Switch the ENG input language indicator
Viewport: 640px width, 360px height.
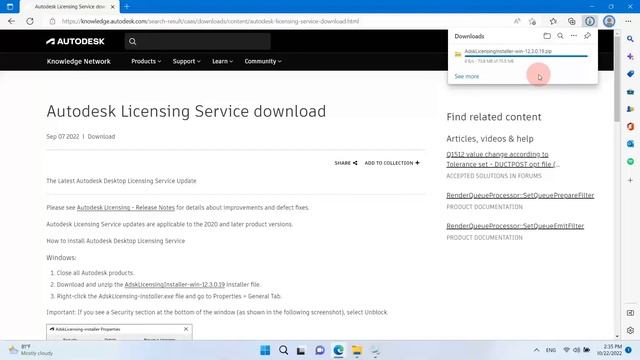tap(551, 350)
